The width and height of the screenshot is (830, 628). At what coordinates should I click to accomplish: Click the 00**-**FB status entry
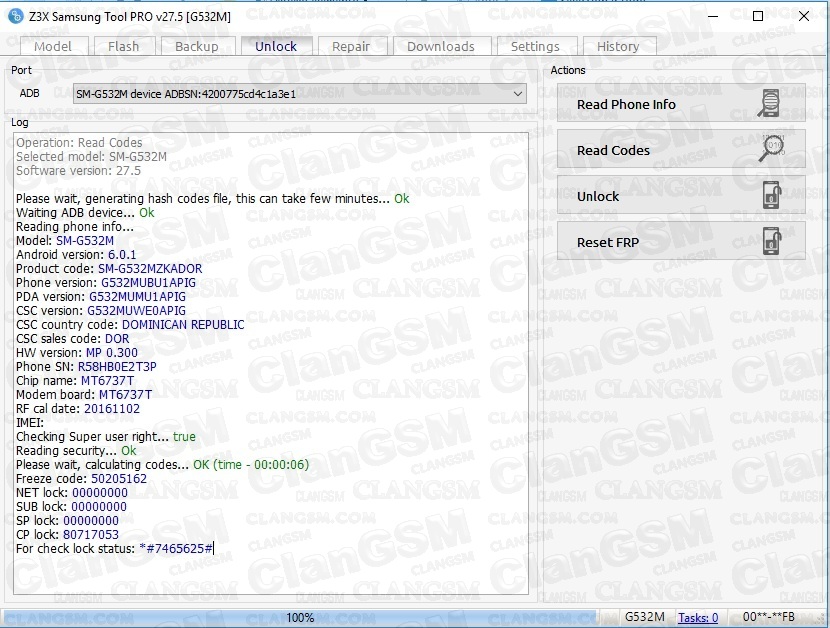769,617
